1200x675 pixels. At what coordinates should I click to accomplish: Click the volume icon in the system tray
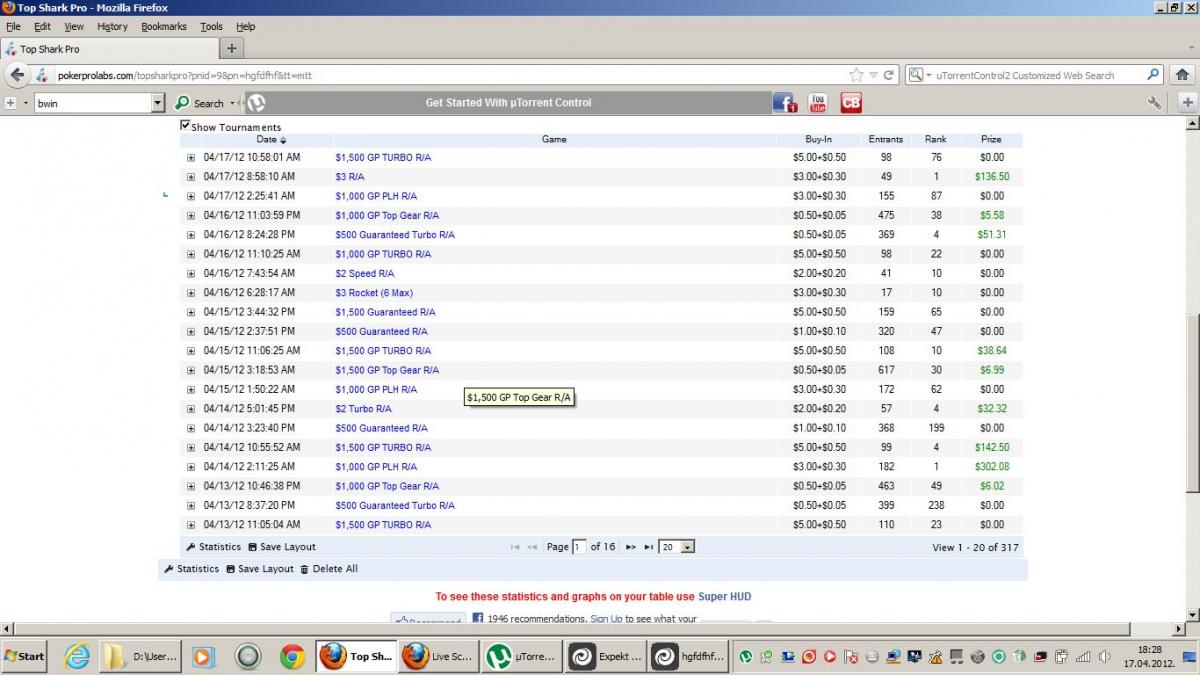[x=1104, y=657]
